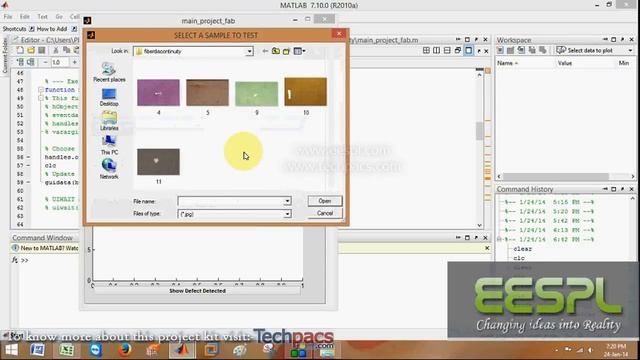
Task: Open the MATLAB File menu
Action: point(8,17)
